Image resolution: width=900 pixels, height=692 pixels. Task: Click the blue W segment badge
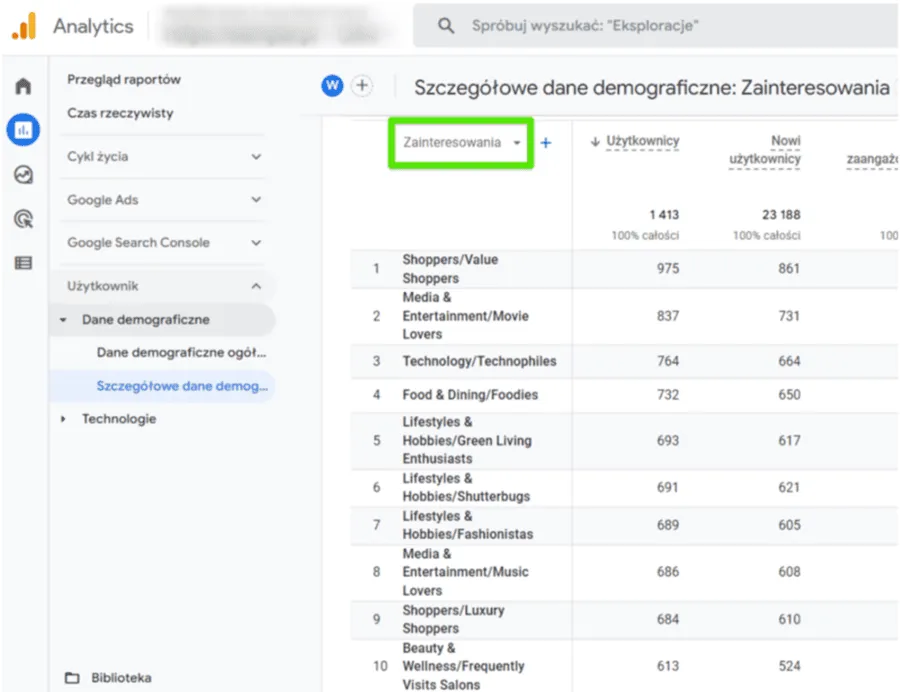(x=333, y=86)
